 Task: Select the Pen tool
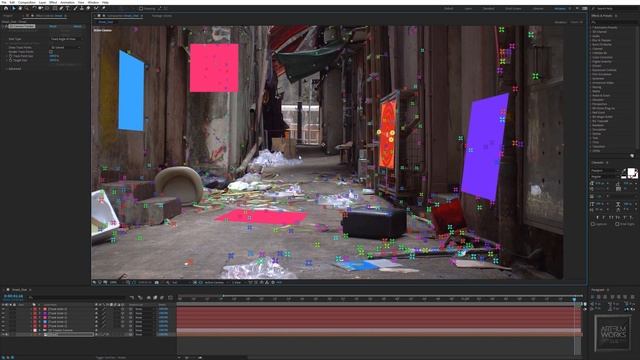61,8
